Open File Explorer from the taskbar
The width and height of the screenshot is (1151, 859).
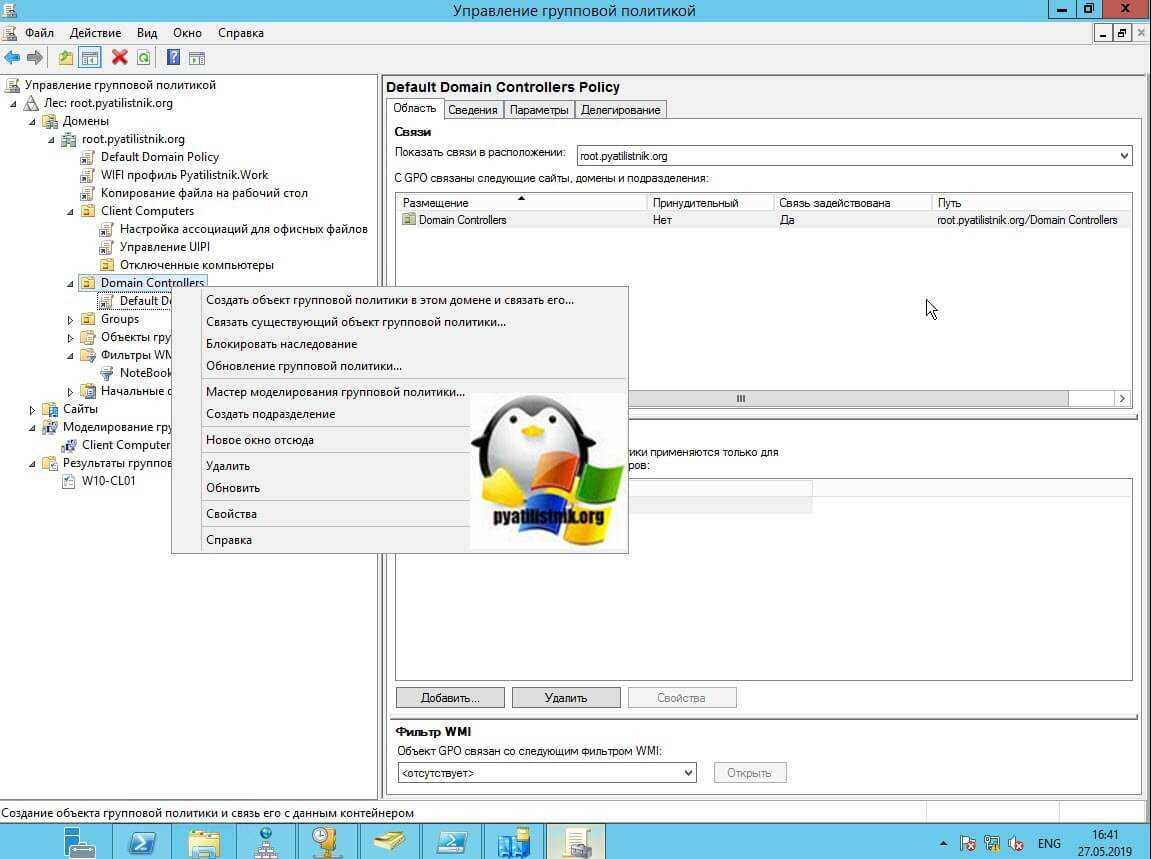(x=204, y=842)
